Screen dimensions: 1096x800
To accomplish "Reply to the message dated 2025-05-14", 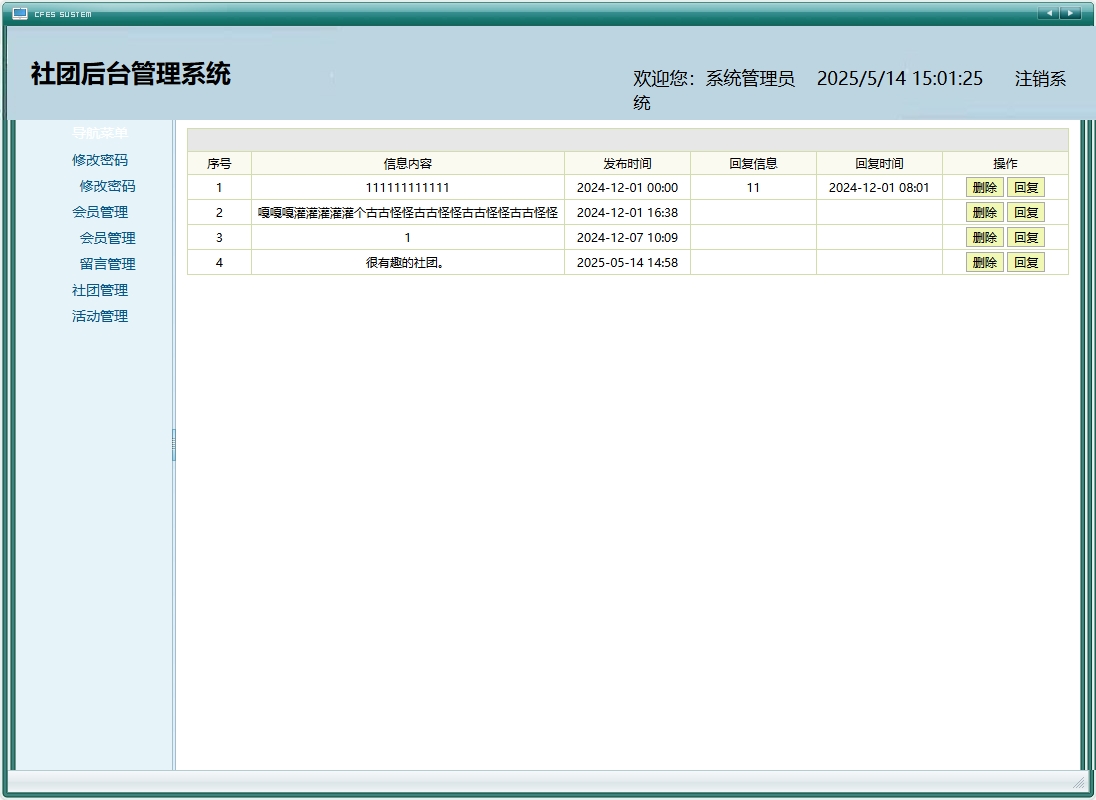I will pos(1026,262).
